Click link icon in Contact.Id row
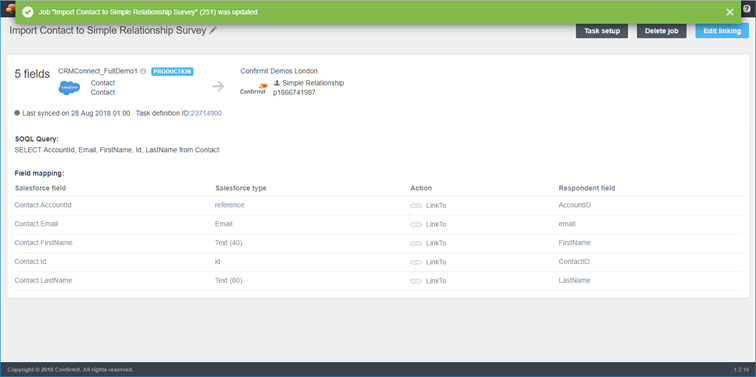This screenshot has width=756, height=377. pos(416,262)
